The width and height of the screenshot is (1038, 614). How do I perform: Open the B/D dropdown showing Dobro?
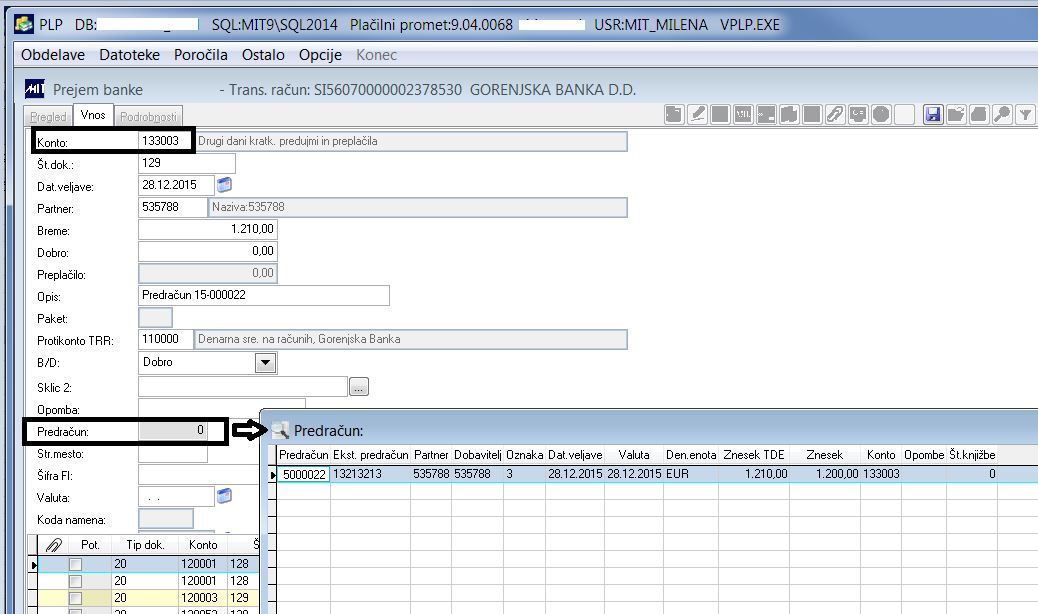click(265, 363)
